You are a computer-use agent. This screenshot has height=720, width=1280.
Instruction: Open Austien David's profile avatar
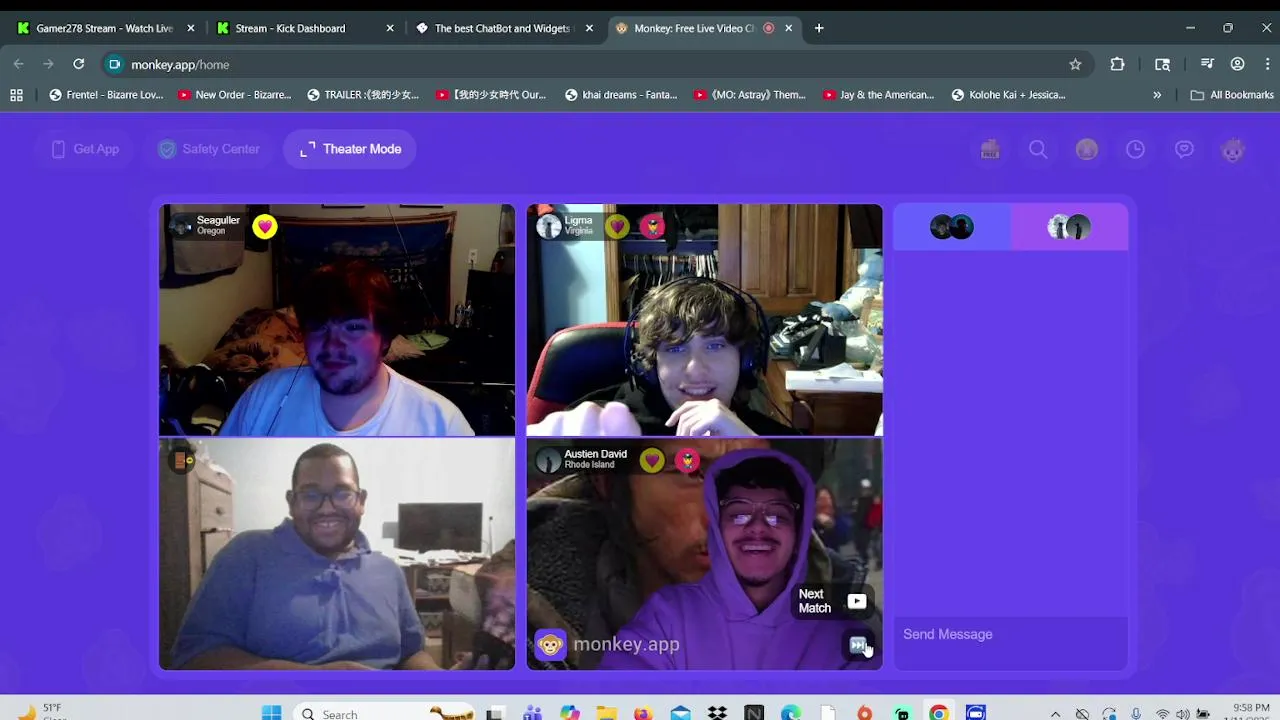point(548,460)
